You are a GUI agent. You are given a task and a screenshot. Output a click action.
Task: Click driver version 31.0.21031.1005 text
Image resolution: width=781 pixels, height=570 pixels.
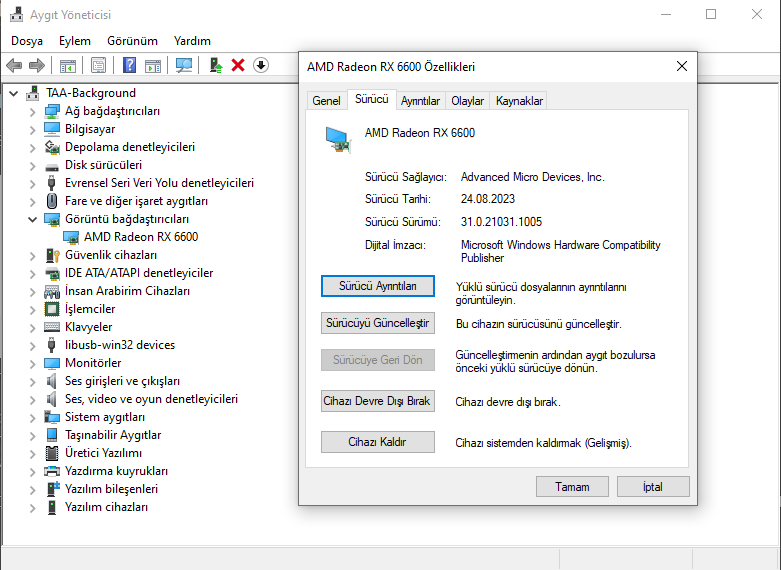click(501, 222)
